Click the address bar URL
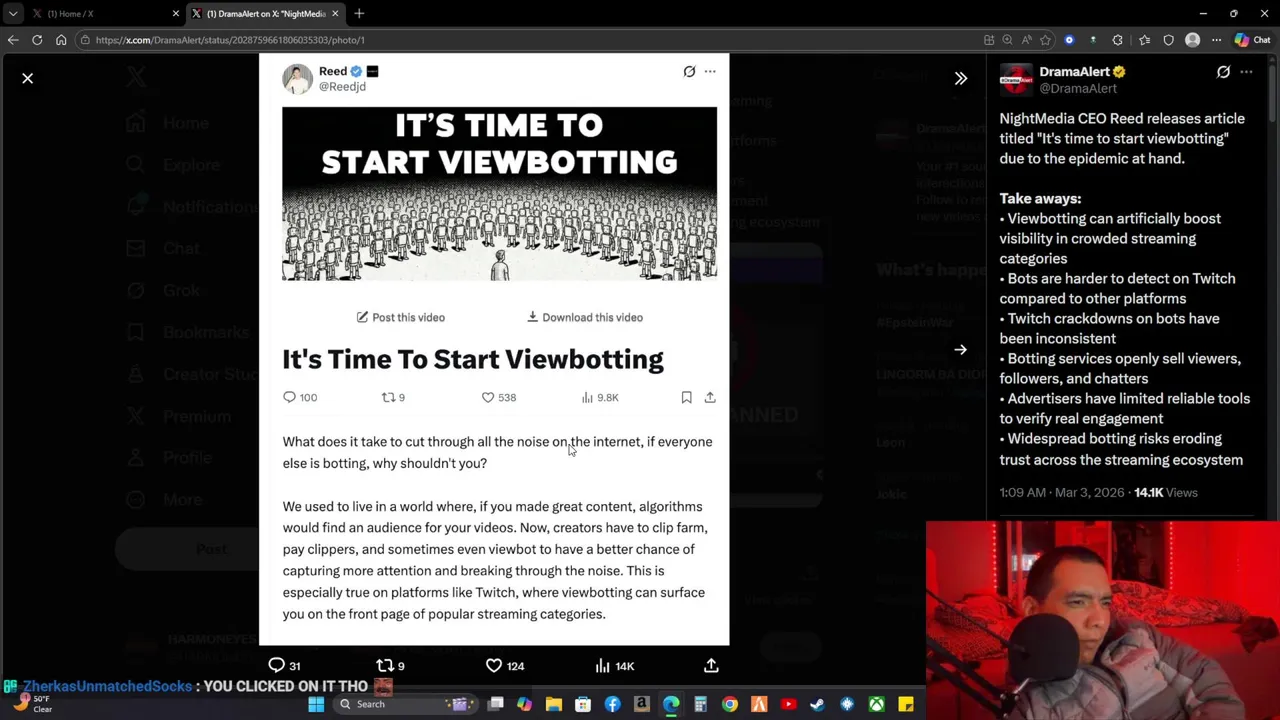Viewport: 1280px width, 720px height. pyautogui.click(x=230, y=40)
